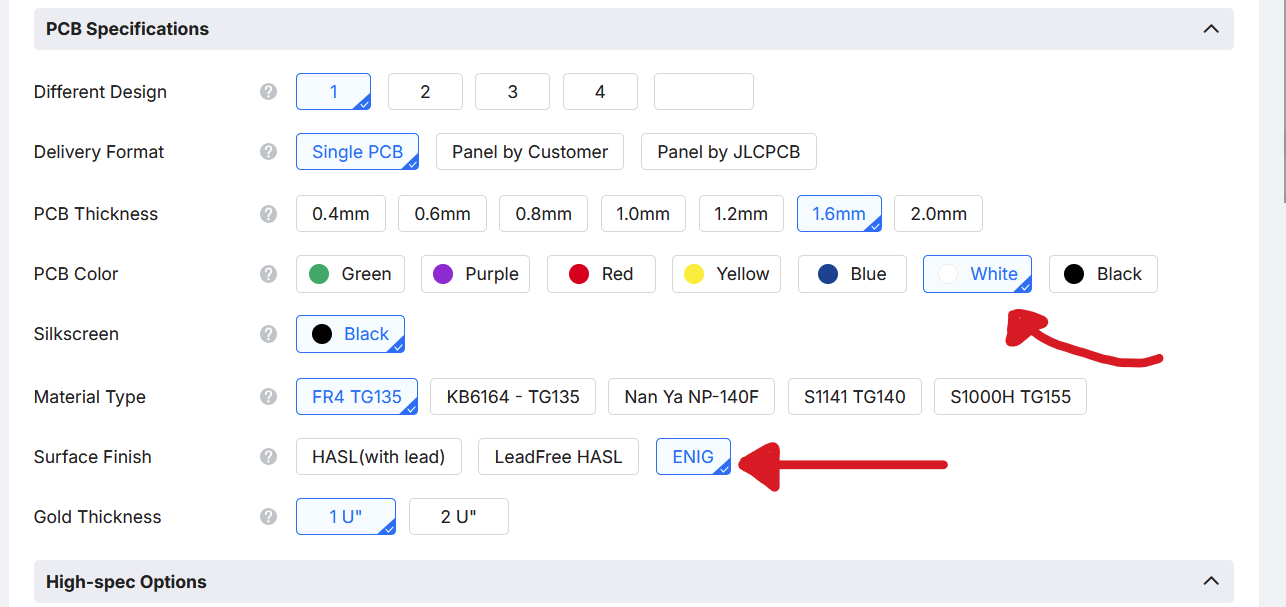Click Silkscreen help question icon

coord(268,334)
